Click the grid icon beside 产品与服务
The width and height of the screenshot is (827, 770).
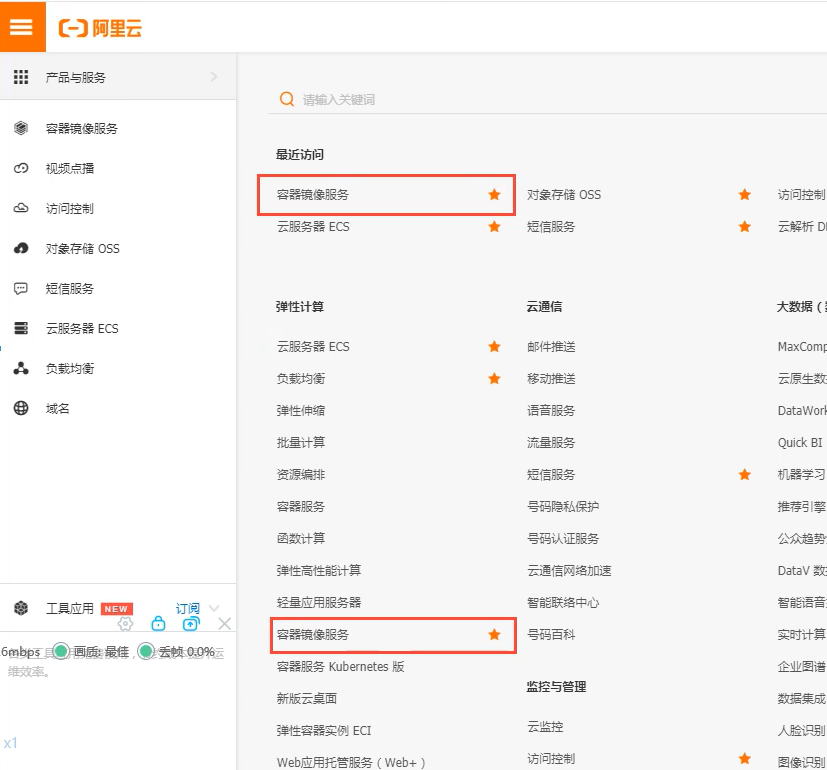click(21, 77)
